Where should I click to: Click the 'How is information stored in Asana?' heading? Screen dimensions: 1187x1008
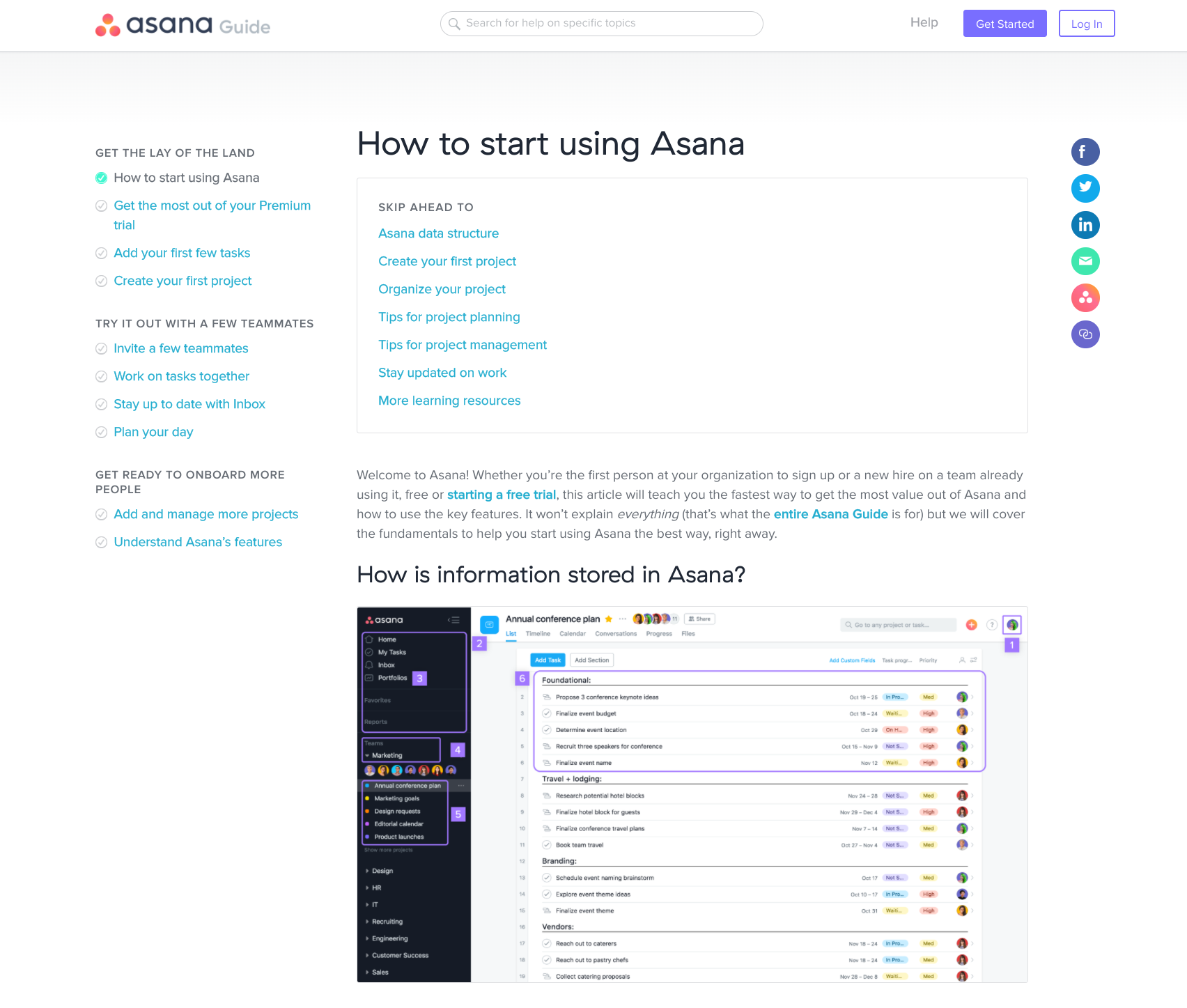(x=551, y=575)
